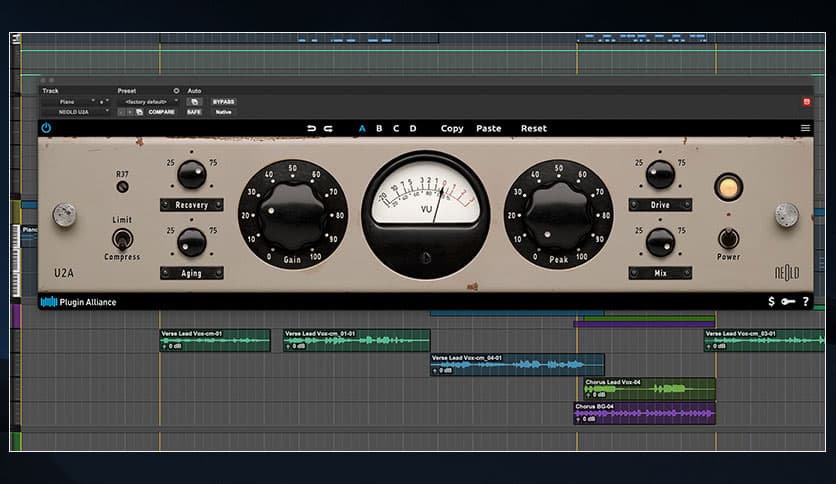Click the Track label in plugin header
The height and width of the screenshot is (484, 836).
pyautogui.click(x=51, y=91)
